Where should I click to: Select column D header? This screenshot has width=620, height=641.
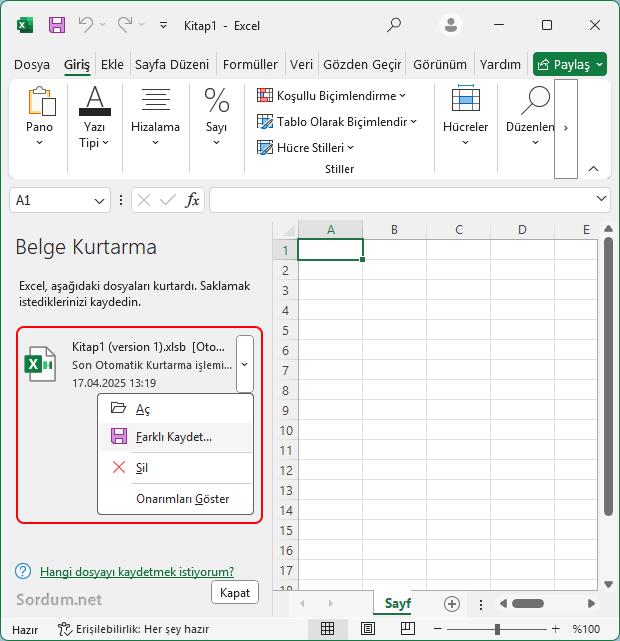point(522,229)
